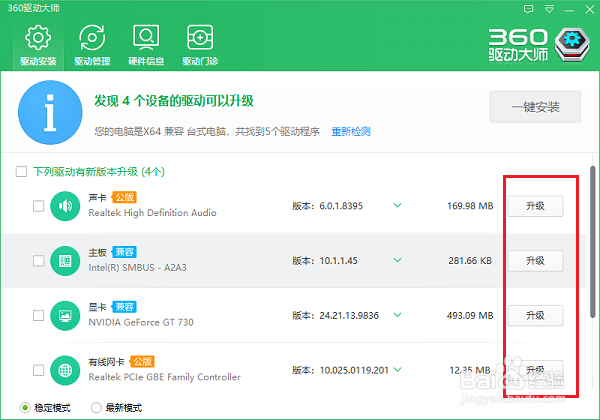Open the title bar dropdown menu icon
This screenshot has height=420, width=600.
(x=549, y=9)
